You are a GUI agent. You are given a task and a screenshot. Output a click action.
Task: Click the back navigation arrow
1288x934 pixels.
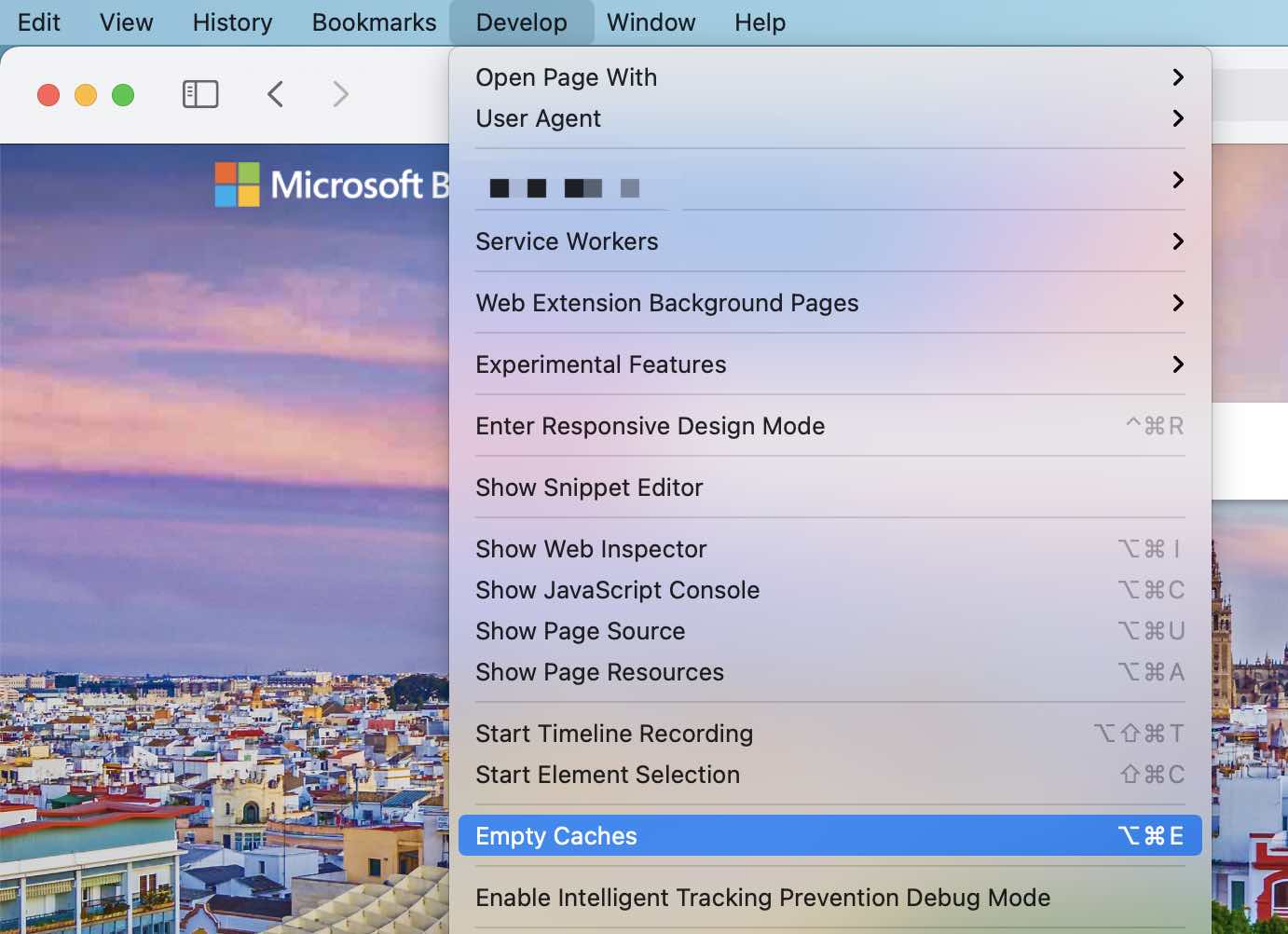275,94
